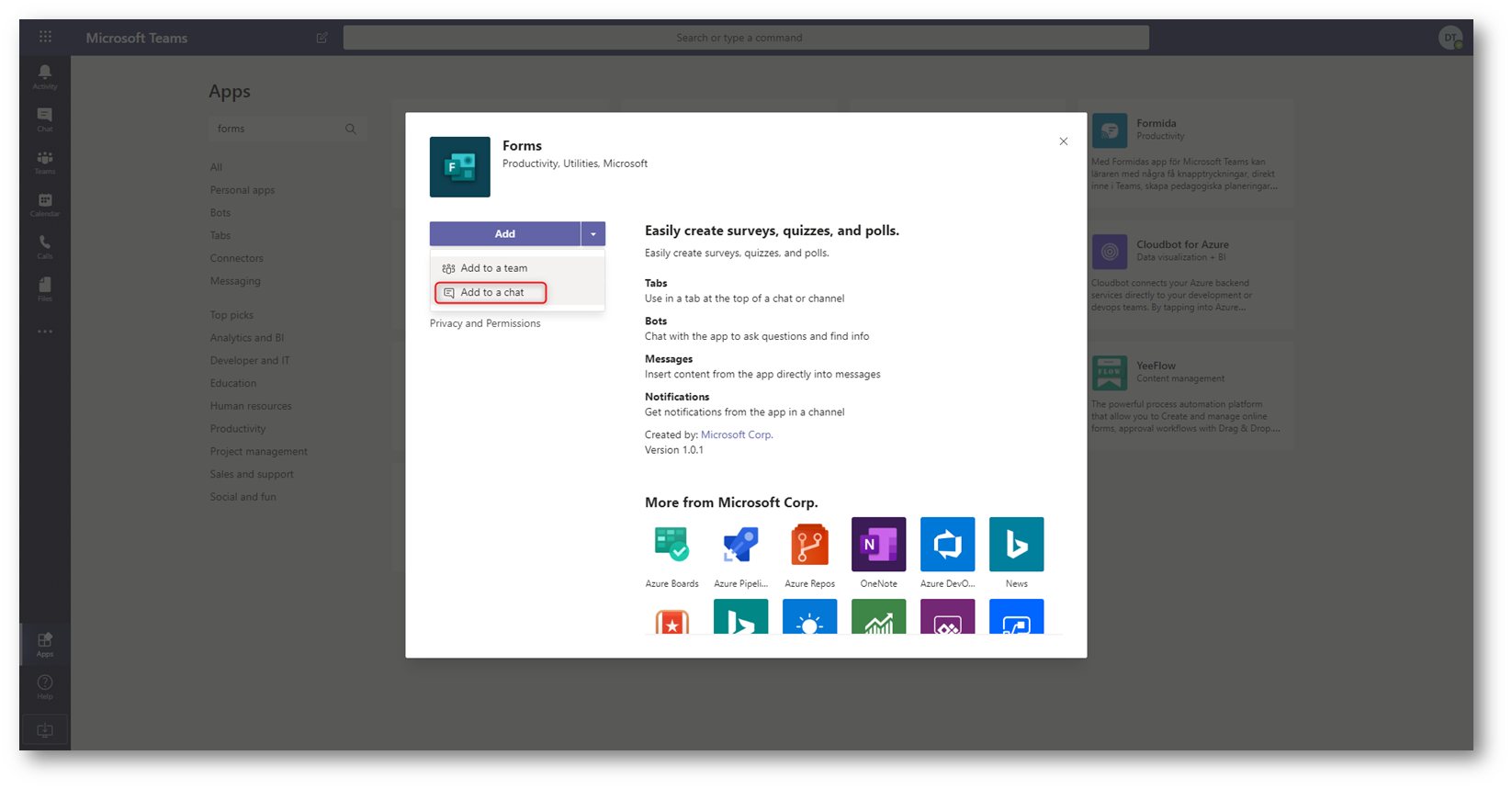Click the download desktop app icon
The image size is (1512, 789).
(45, 730)
